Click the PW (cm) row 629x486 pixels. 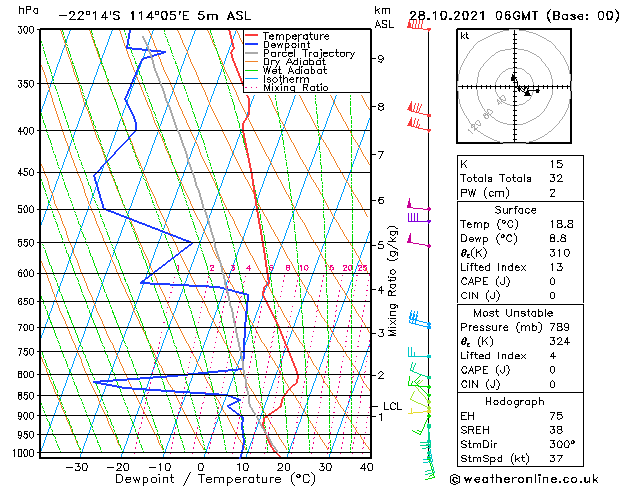point(520,193)
